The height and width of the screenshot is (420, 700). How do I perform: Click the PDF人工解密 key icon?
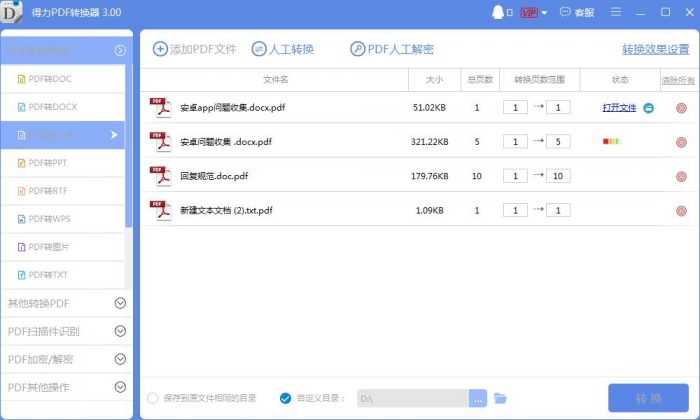click(x=358, y=49)
